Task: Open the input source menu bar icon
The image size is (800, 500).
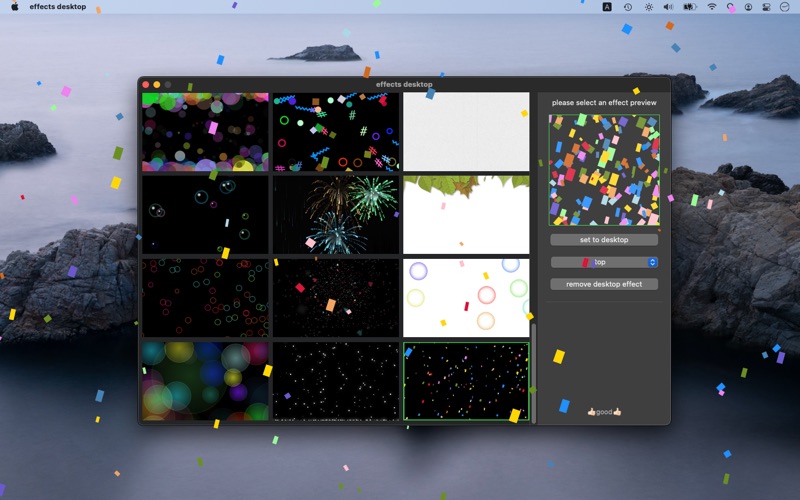Action: 607,7
